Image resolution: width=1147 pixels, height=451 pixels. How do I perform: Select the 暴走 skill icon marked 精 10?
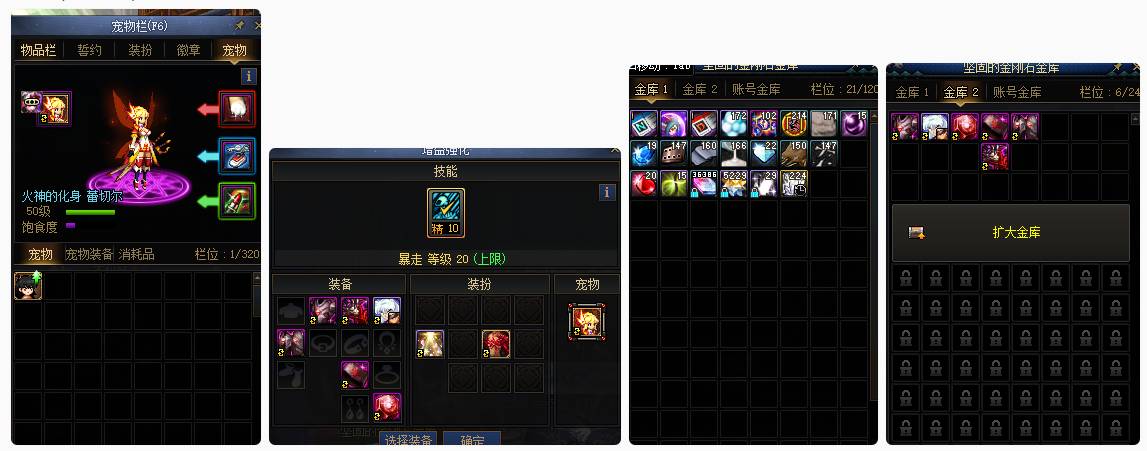tap(446, 213)
